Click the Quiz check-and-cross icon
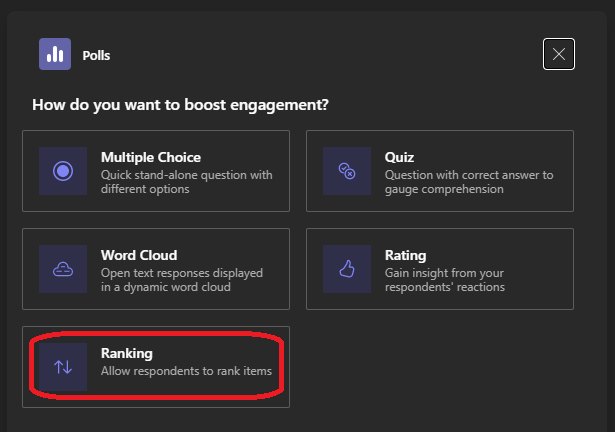Image resolution: width=615 pixels, height=432 pixels. 347,171
